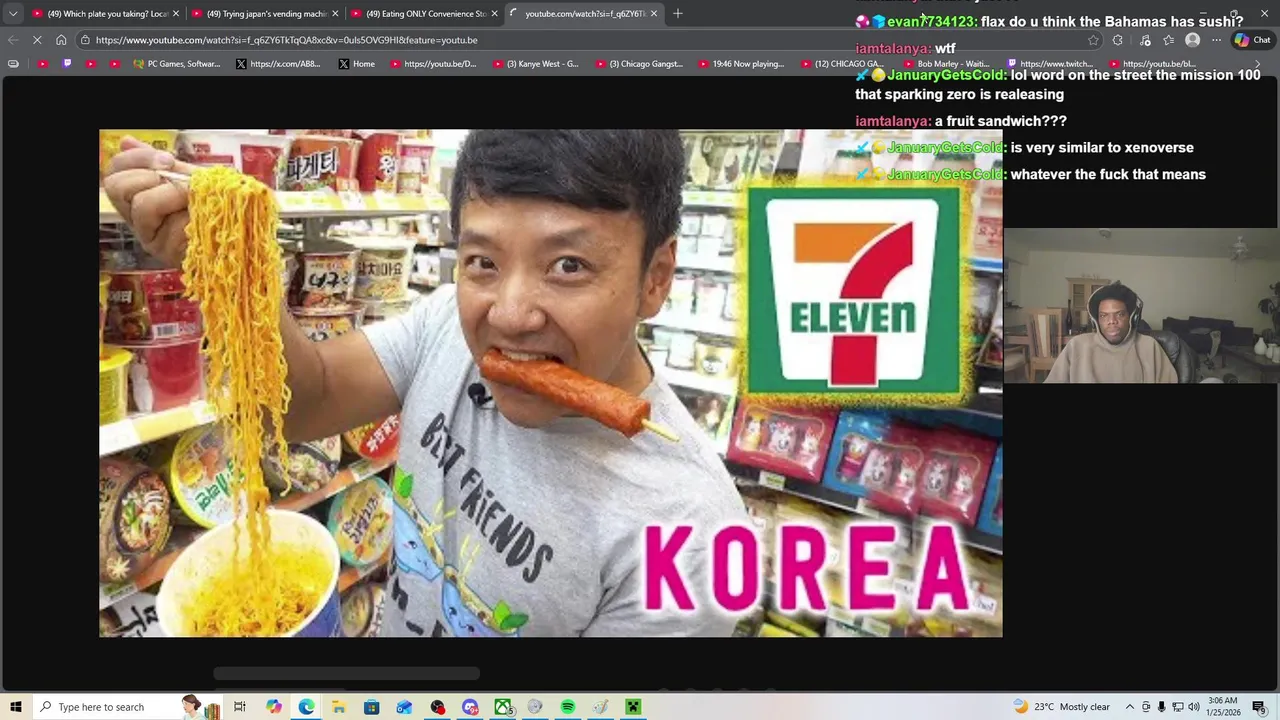Open Spotify from the taskbar

click(x=567, y=707)
